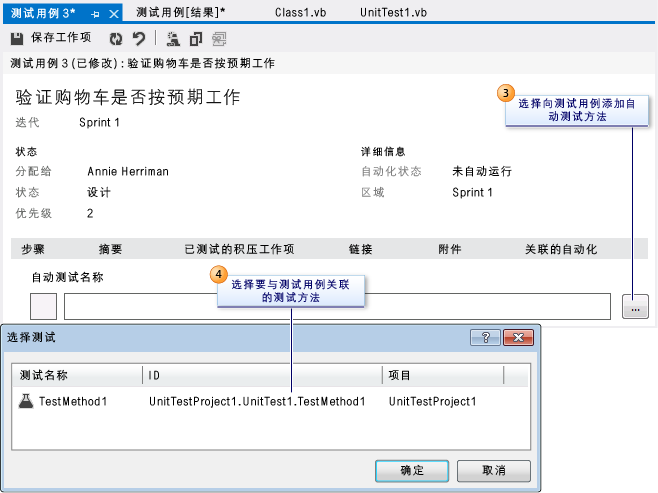
Task: Click 取消 to cancel test selection
Action: coord(494,471)
